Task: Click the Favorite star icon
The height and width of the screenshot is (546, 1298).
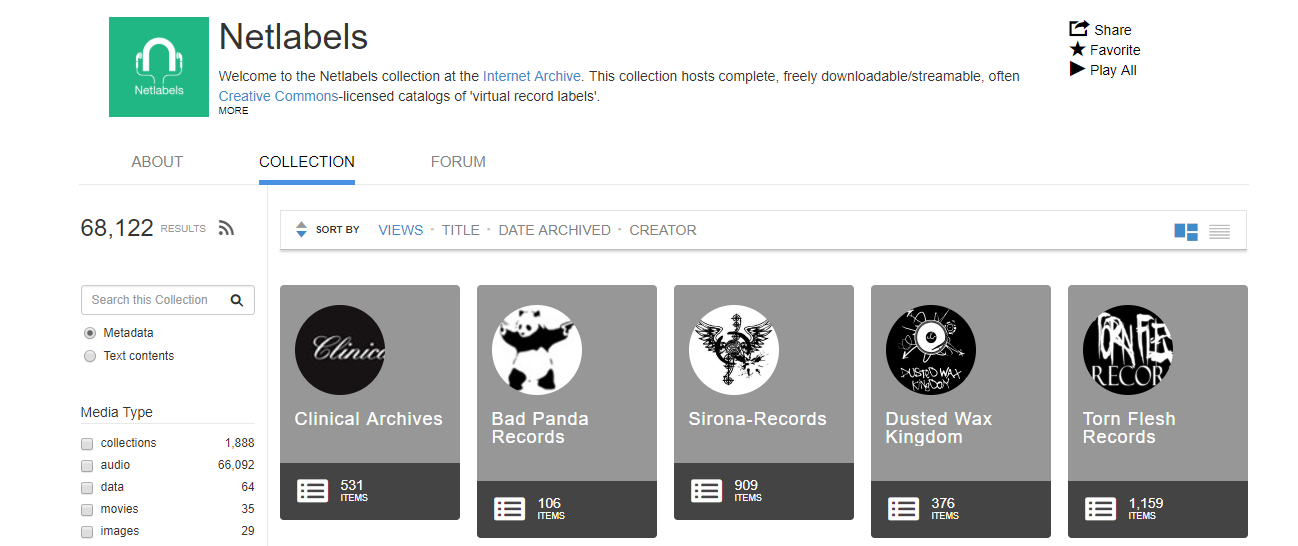Action: point(1077,49)
